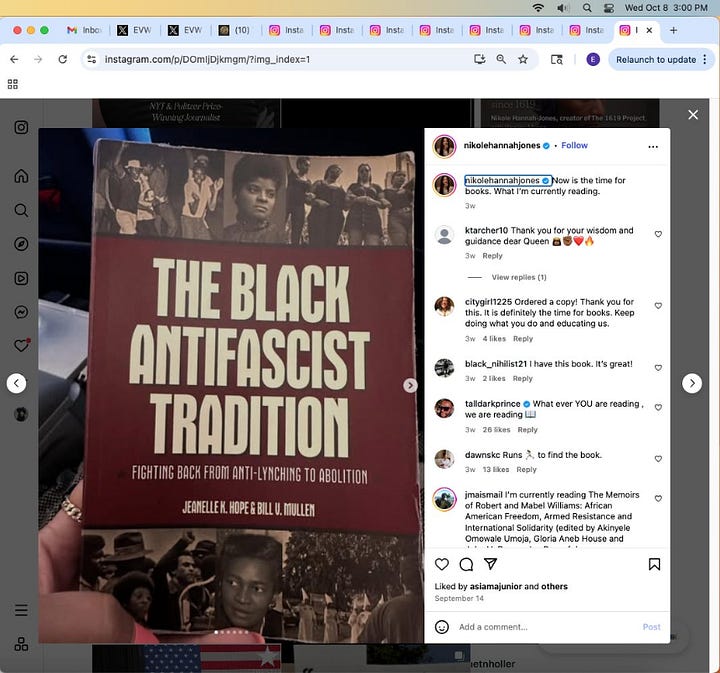Close the post overlay with X
This screenshot has width=720, height=673.
pyautogui.click(x=693, y=115)
